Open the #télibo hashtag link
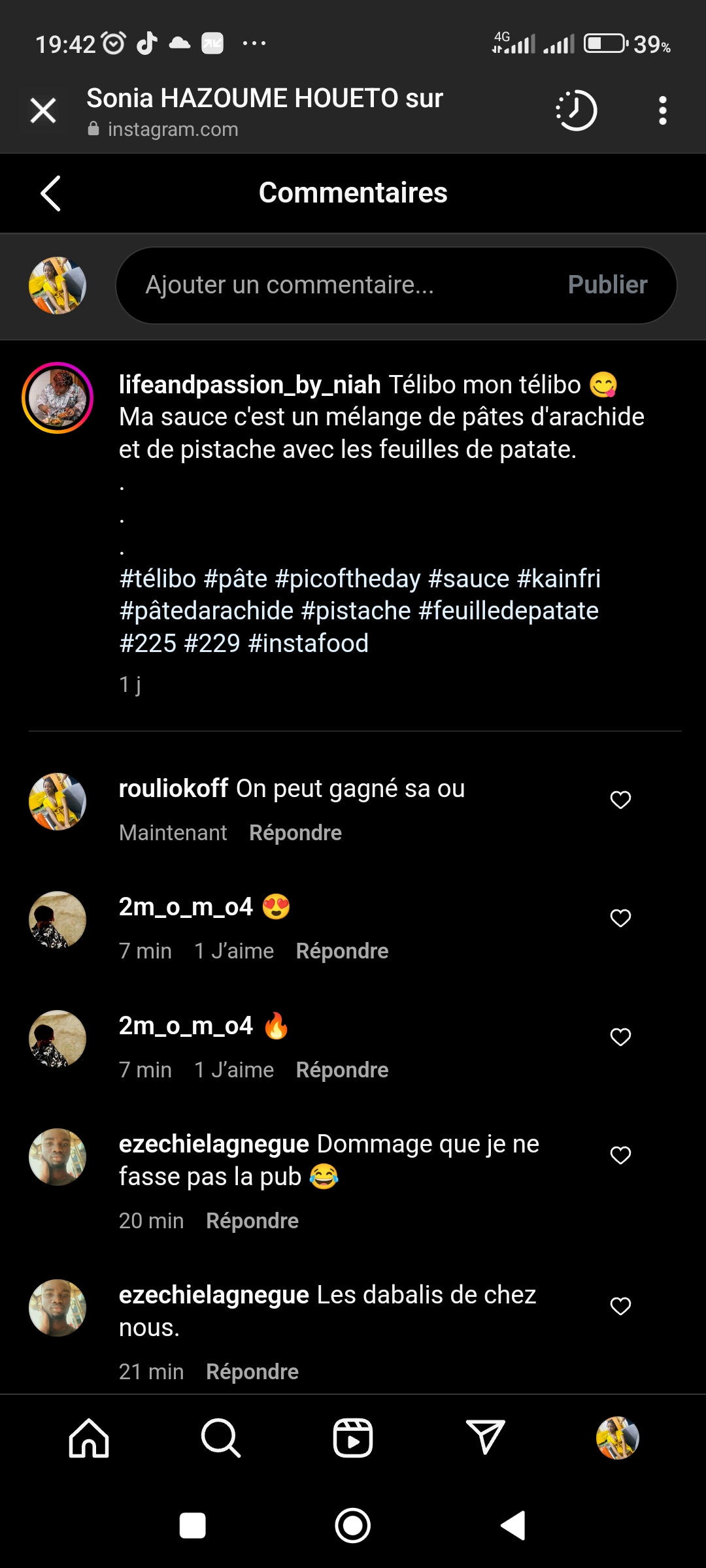The width and height of the screenshot is (706, 1568). (x=158, y=579)
